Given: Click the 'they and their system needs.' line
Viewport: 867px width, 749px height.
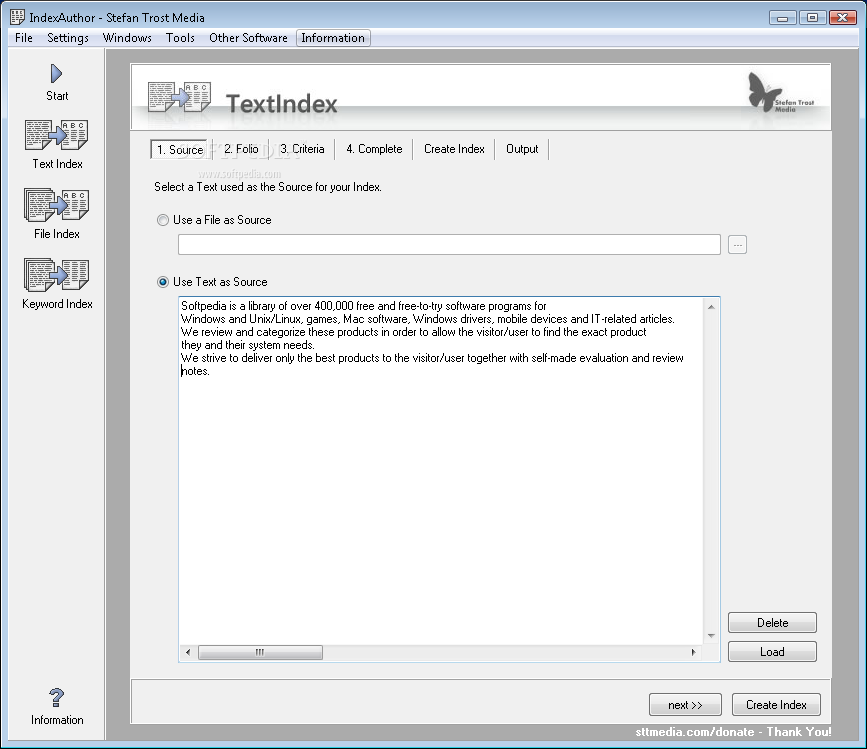Looking at the screenshot, I should (x=248, y=345).
